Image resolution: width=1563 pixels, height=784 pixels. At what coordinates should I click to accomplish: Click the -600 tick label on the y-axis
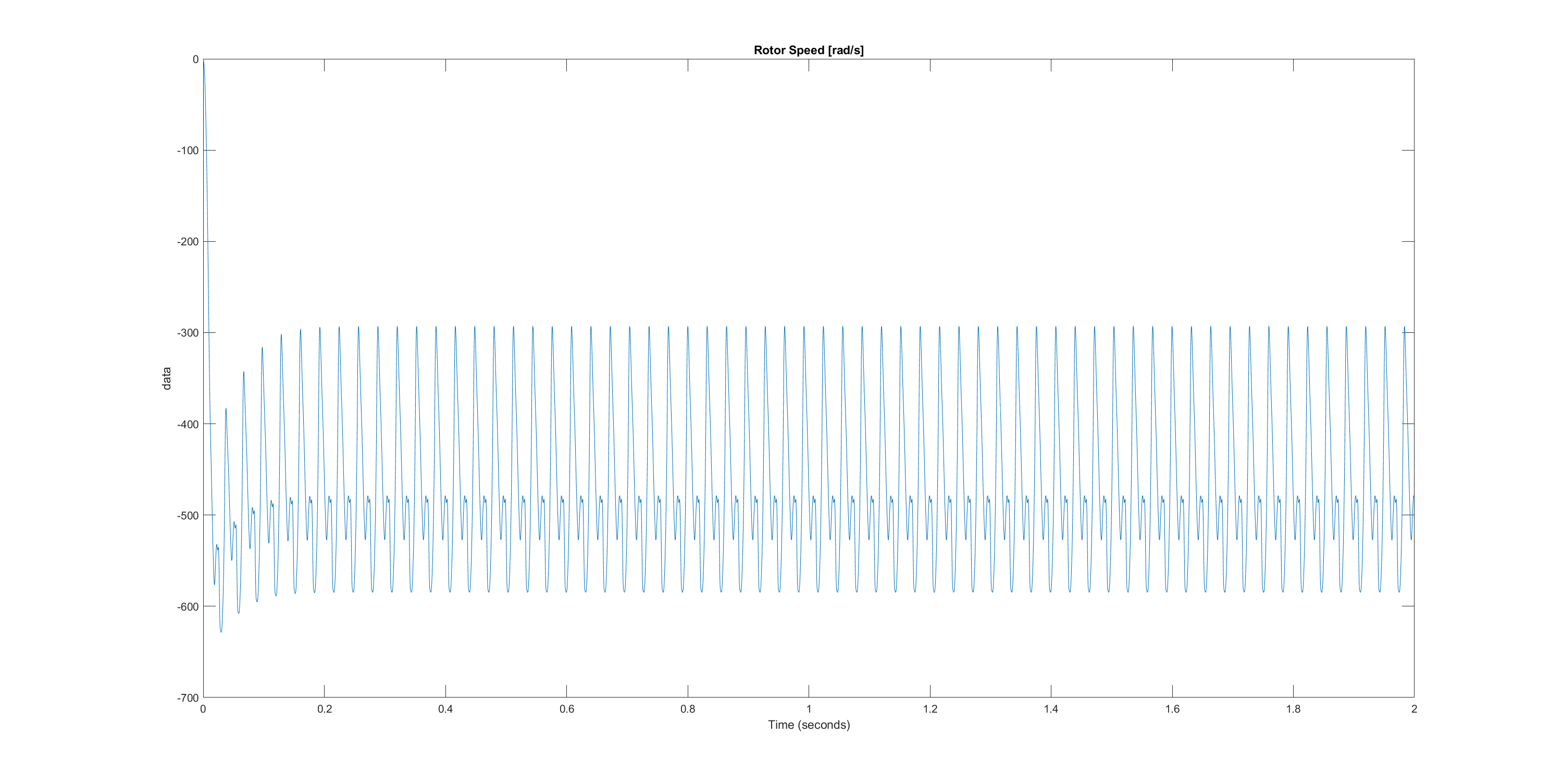point(188,607)
